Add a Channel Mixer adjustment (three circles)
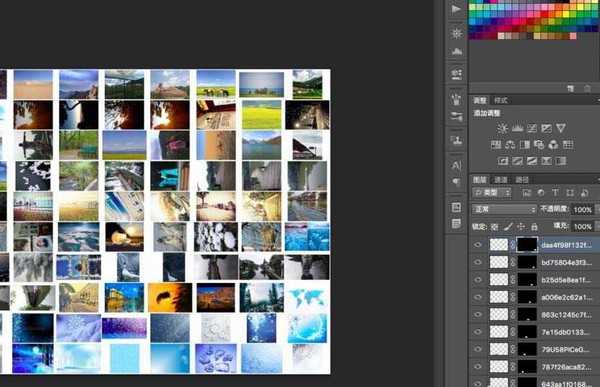This screenshot has height=387, width=600. click(x=553, y=145)
